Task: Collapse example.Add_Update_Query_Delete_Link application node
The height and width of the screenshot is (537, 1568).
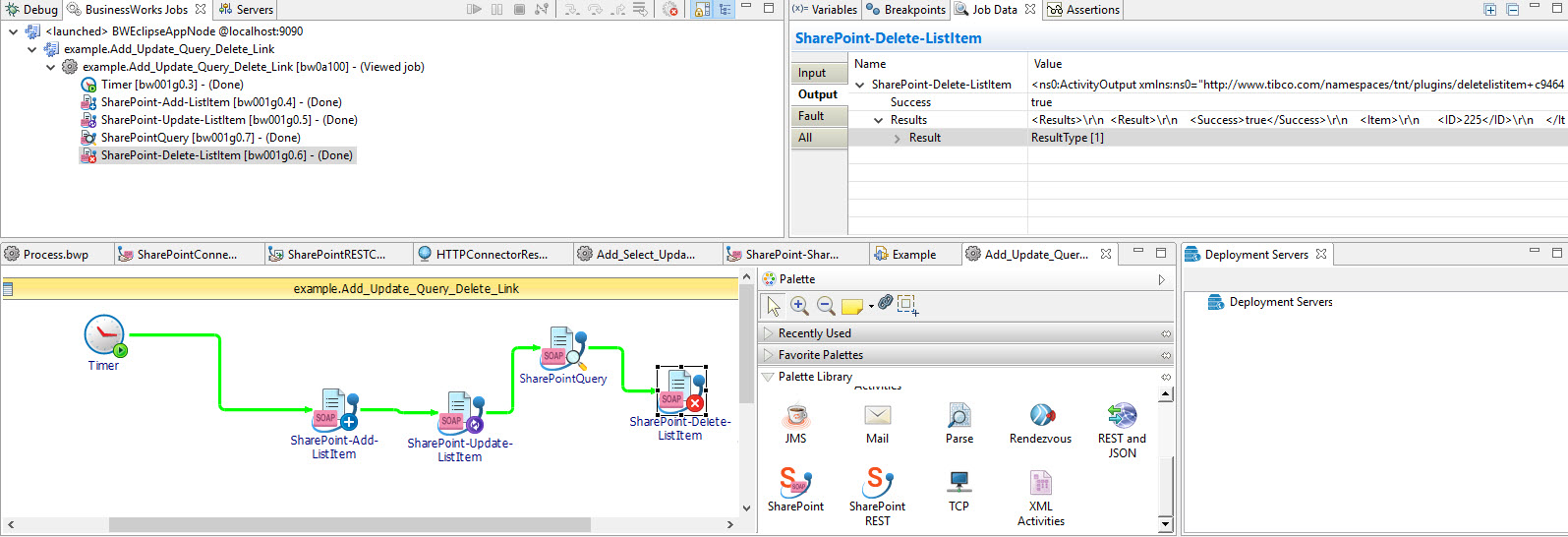Action: [x=31, y=49]
